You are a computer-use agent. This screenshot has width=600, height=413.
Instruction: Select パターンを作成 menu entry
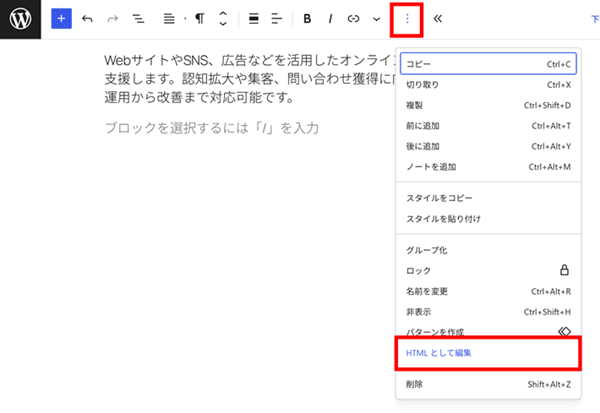(488, 331)
